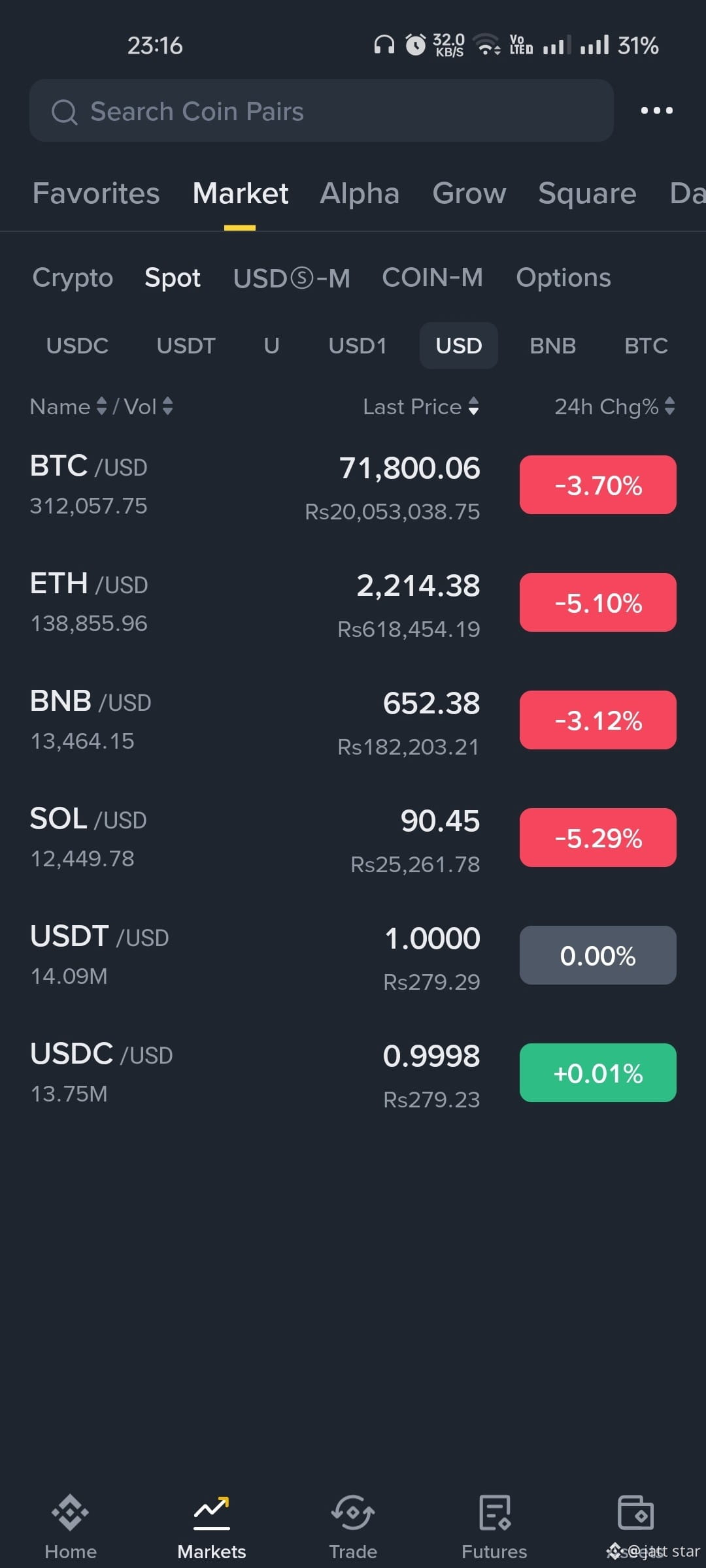Tap the search magnifier icon

[x=64, y=112]
